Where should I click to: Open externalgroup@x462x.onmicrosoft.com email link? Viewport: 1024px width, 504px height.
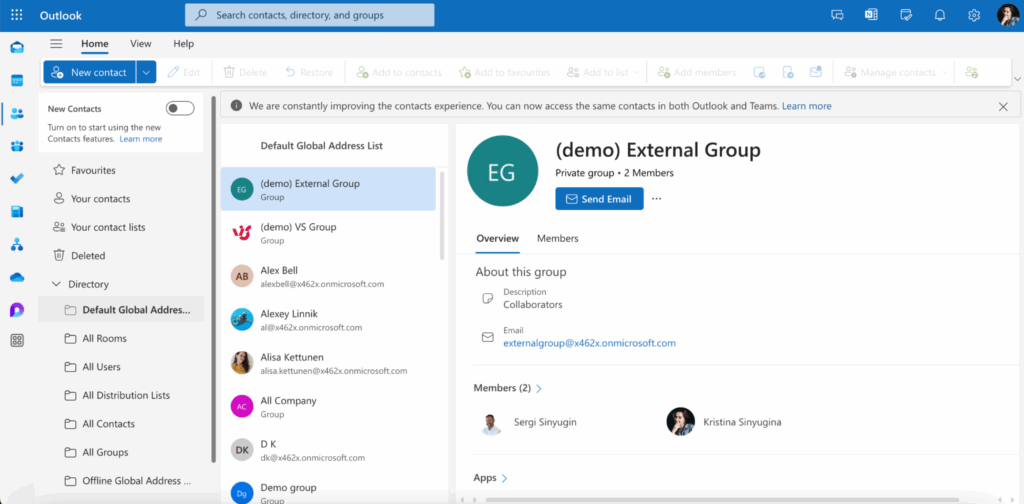[x=589, y=343]
